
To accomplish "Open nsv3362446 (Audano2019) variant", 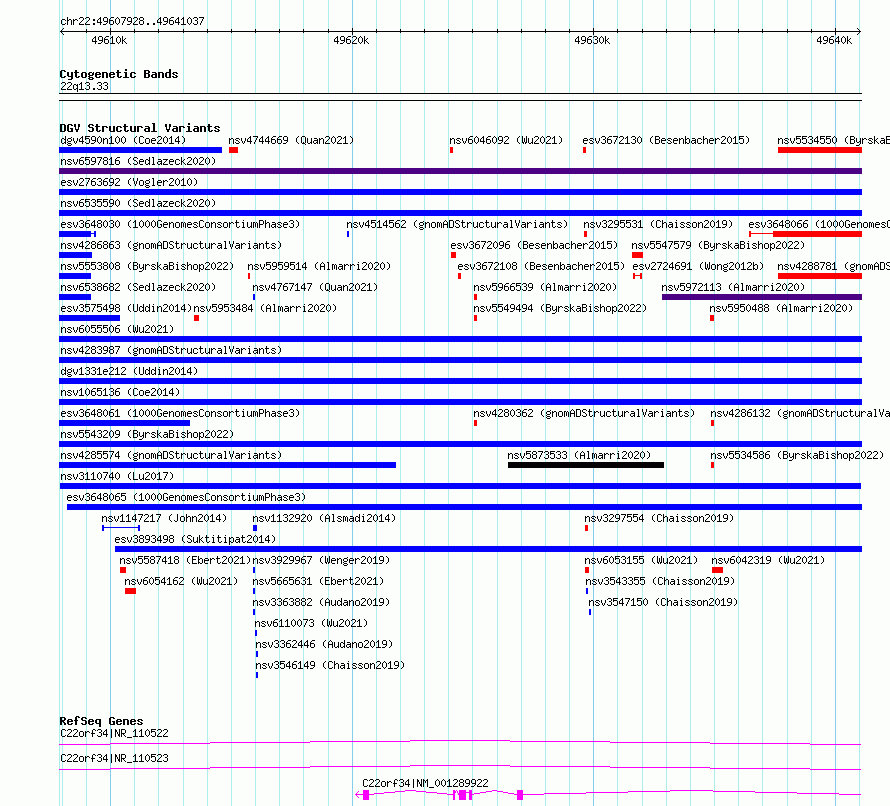I will tap(324, 644).
